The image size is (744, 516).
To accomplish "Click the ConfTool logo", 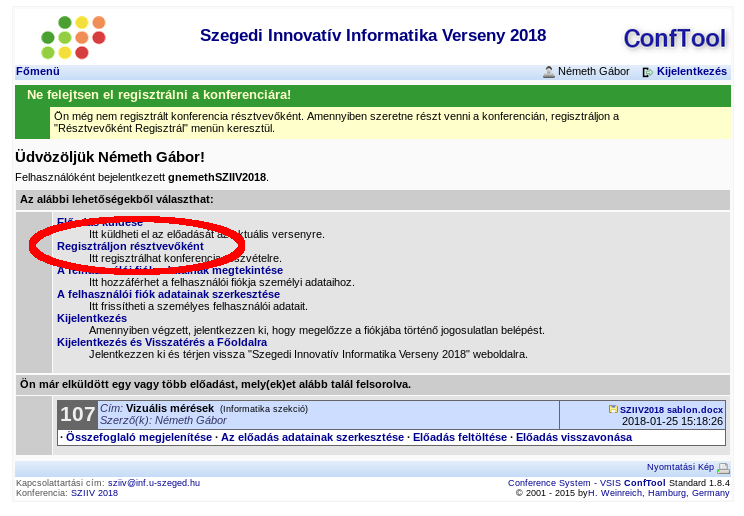I will point(674,38).
